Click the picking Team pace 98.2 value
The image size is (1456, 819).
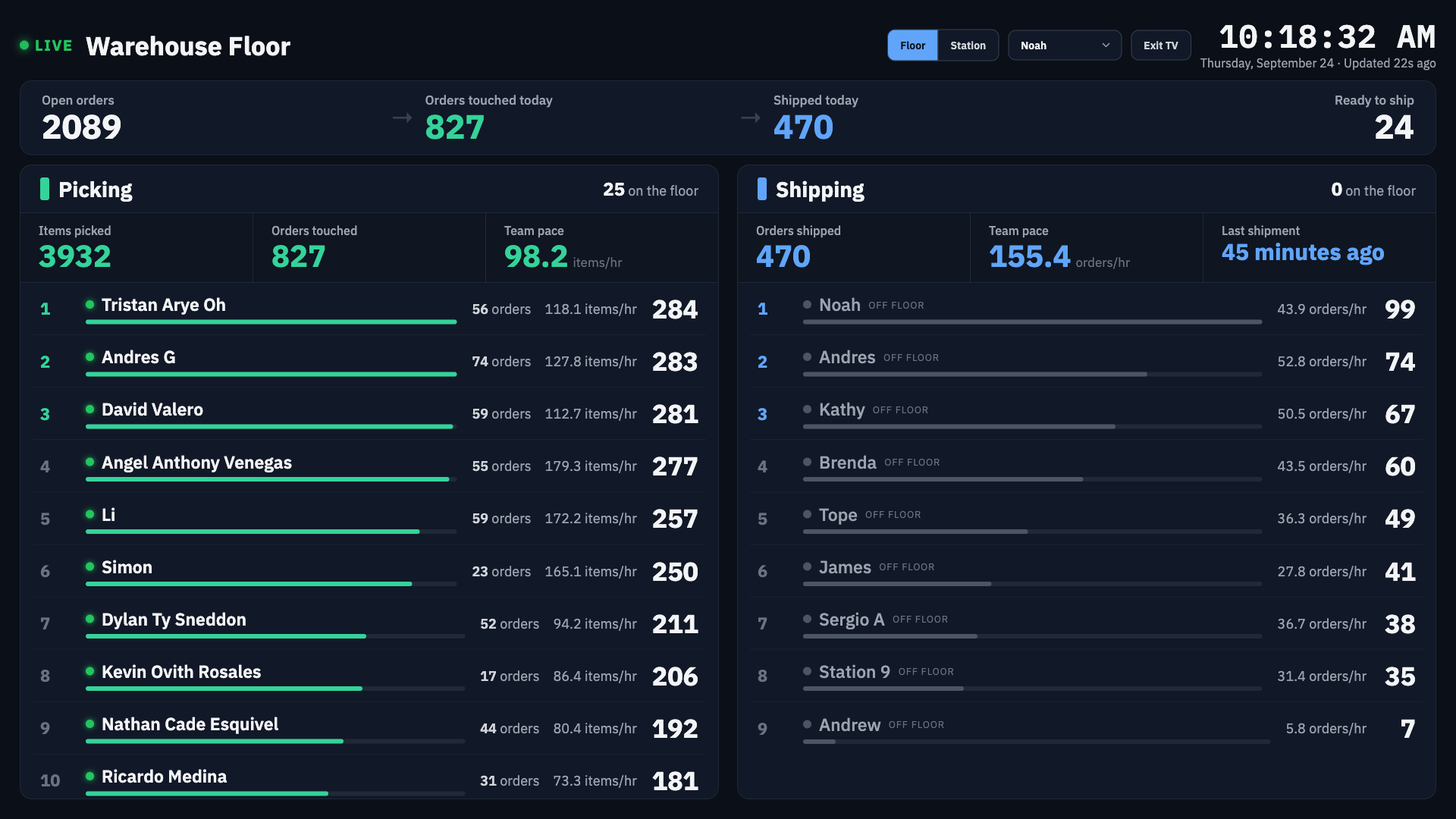coord(535,256)
